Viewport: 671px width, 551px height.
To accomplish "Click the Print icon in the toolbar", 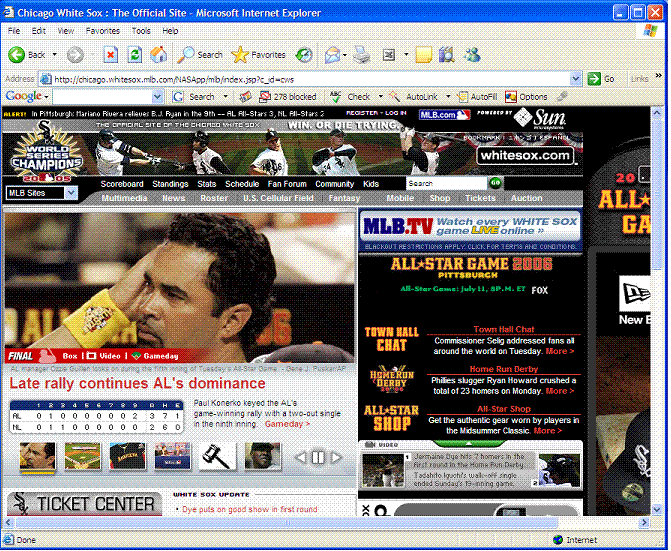I will (x=362, y=55).
